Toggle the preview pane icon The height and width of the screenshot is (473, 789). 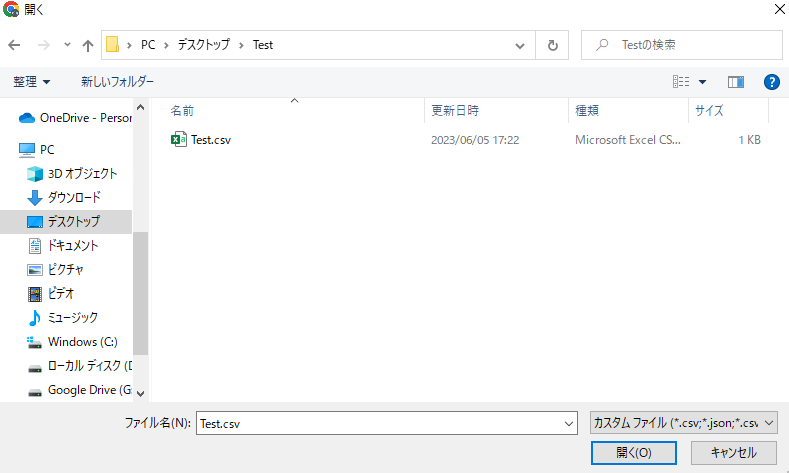[x=736, y=82]
